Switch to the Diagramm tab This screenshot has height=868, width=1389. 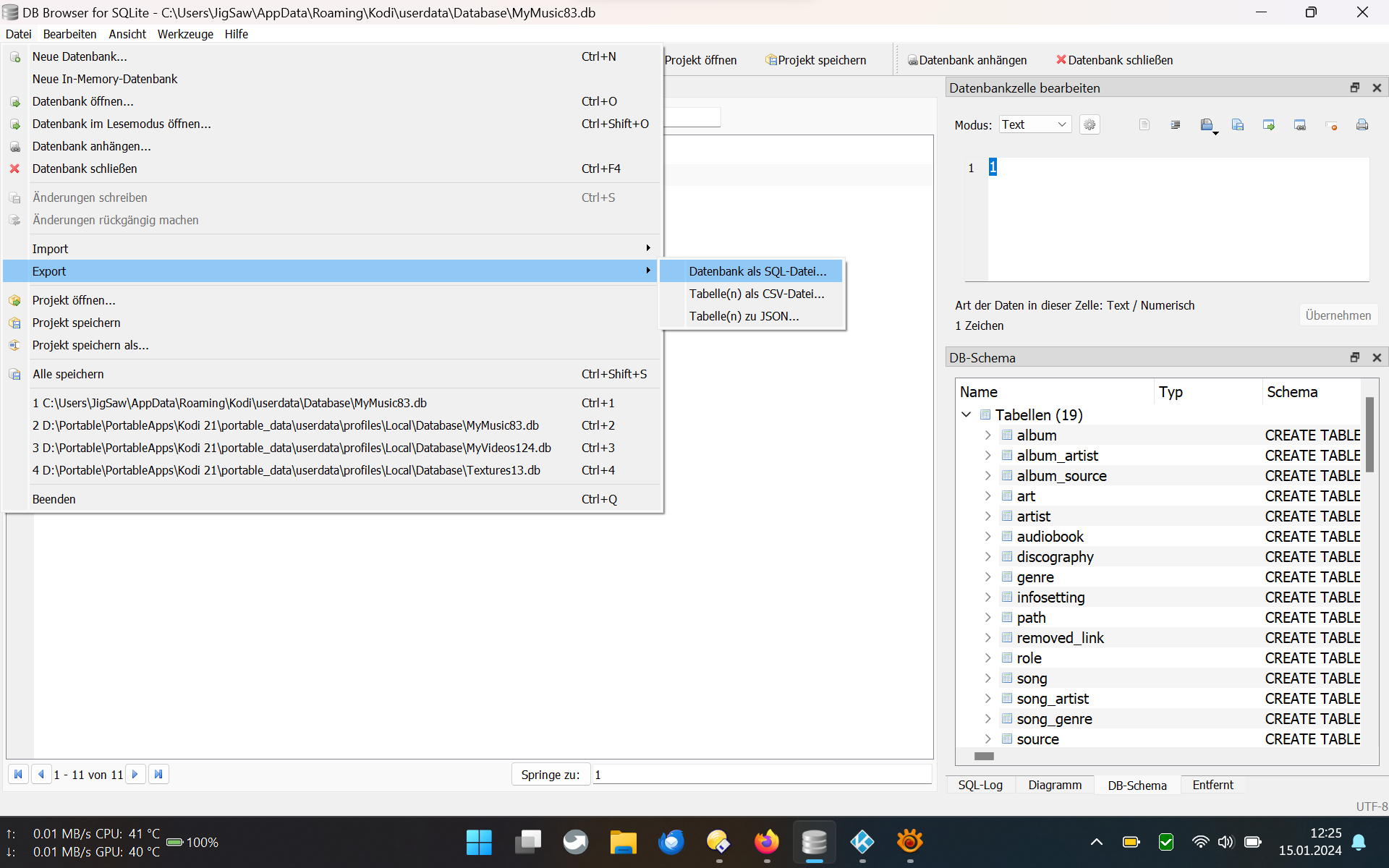(x=1055, y=785)
